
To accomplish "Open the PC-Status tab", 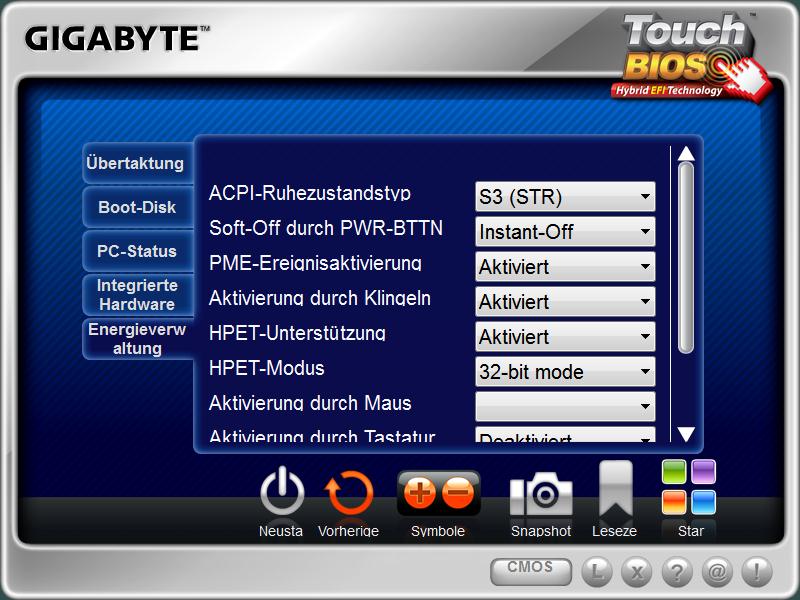I will click(x=137, y=251).
